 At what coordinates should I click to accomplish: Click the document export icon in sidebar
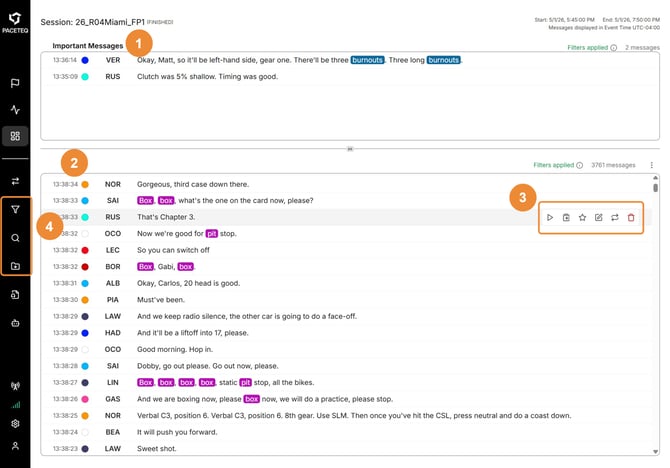pos(15,294)
